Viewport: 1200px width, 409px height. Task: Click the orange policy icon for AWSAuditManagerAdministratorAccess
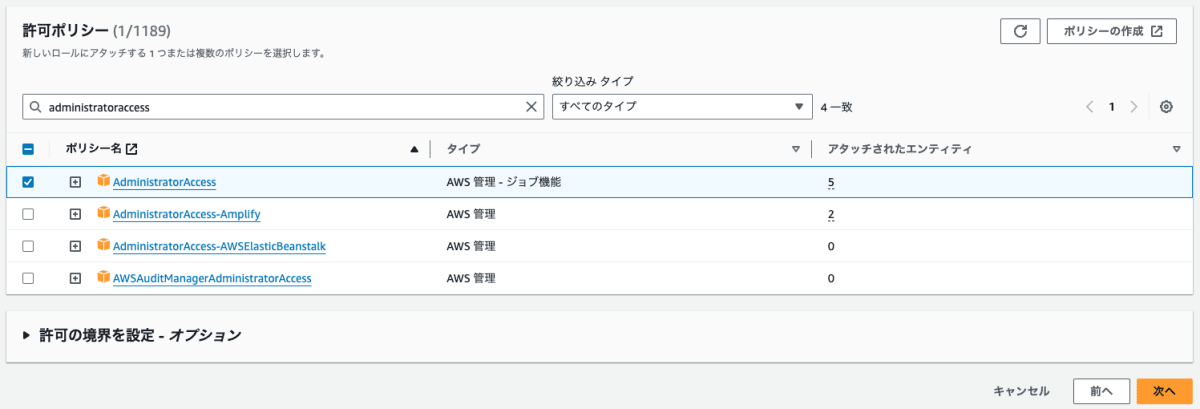click(x=103, y=277)
